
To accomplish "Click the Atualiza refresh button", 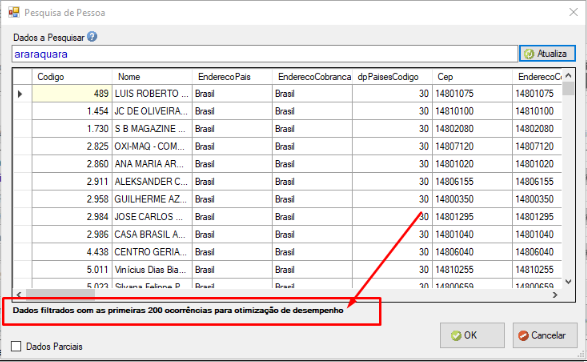I will (547, 54).
